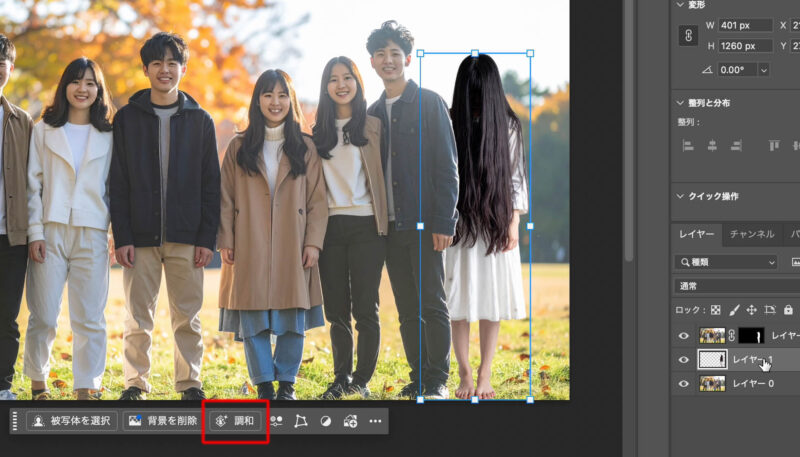This screenshot has height=457, width=800.
Task: Collapse the クイック操作 section
Action: click(680, 196)
